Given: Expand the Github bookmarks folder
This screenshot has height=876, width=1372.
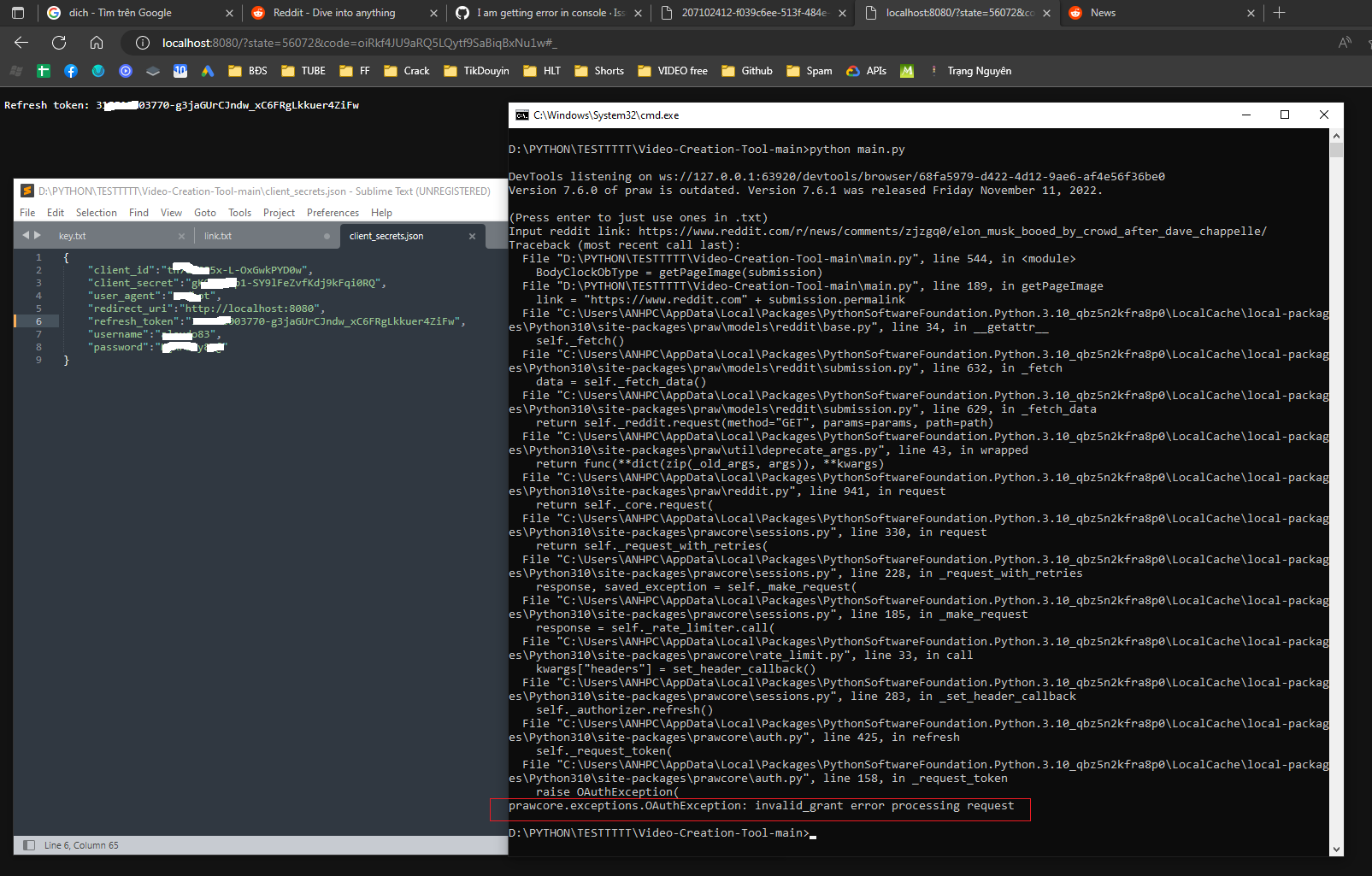Looking at the screenshot, I should coord(747,71).
